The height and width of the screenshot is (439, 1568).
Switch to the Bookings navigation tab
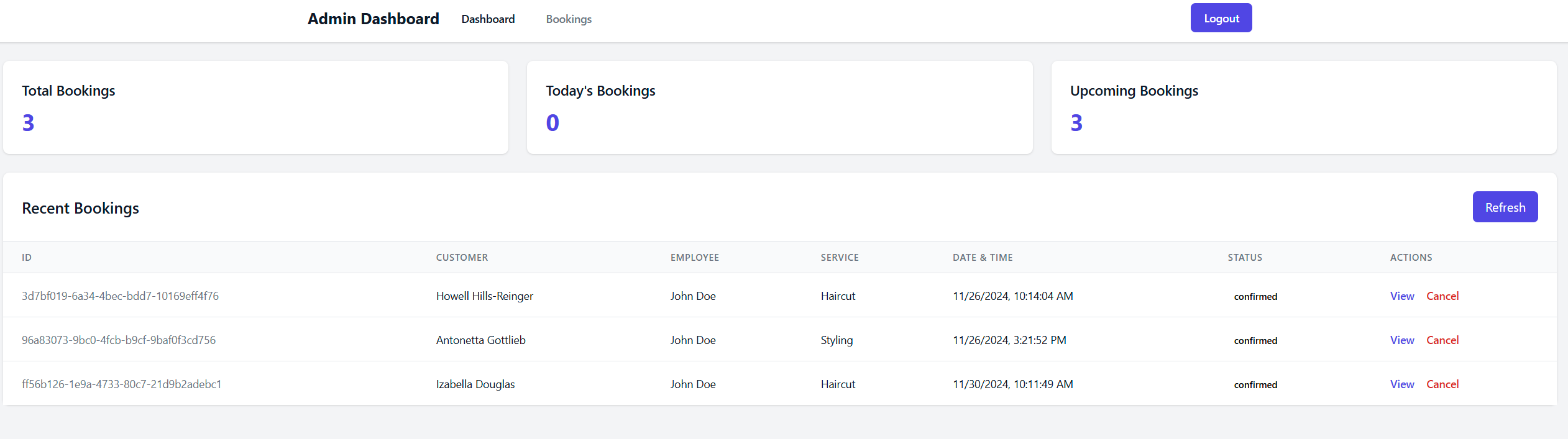(x=569, y=19)
